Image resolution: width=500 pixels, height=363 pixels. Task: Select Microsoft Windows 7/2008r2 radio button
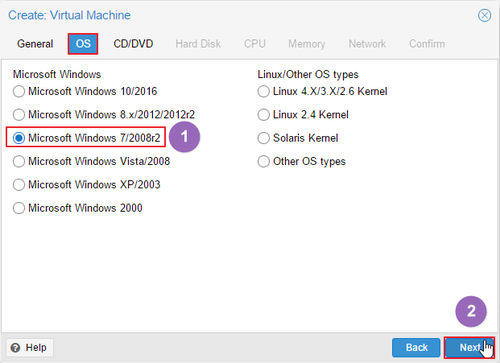click(x=19, y=138)
